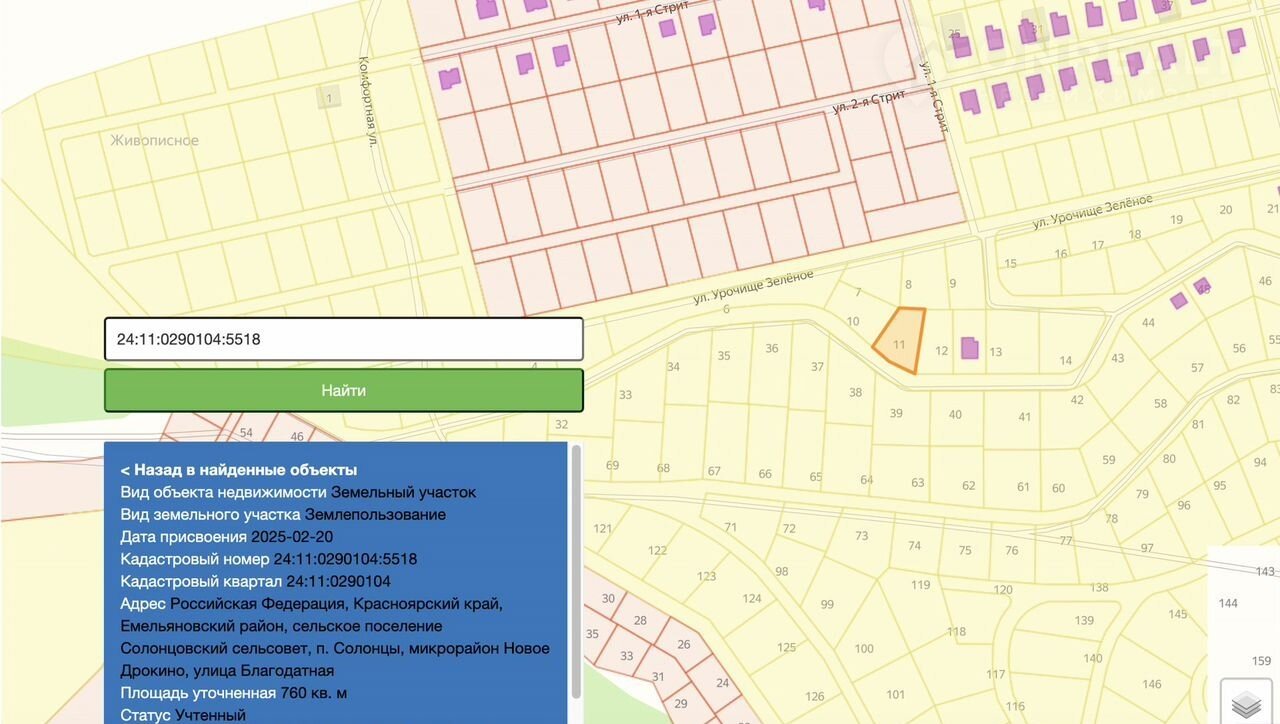Image resolution: width=1280 pixels, height=724 pixels.
Task: Click house number 1 marker near Живописное
Action: click(x=329, y=97)
